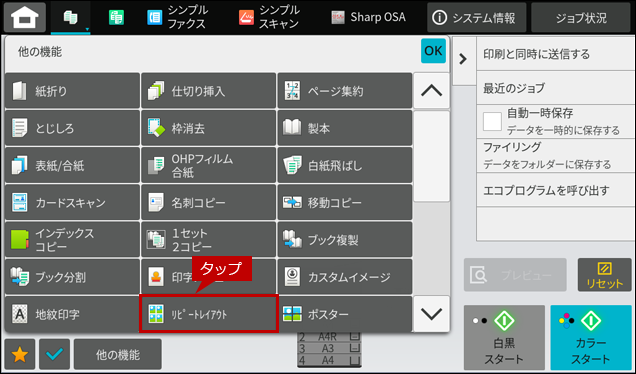The image size is (636, 374).
Task: Choose エコプログラムを呼び出す
Action: (556, 190)
